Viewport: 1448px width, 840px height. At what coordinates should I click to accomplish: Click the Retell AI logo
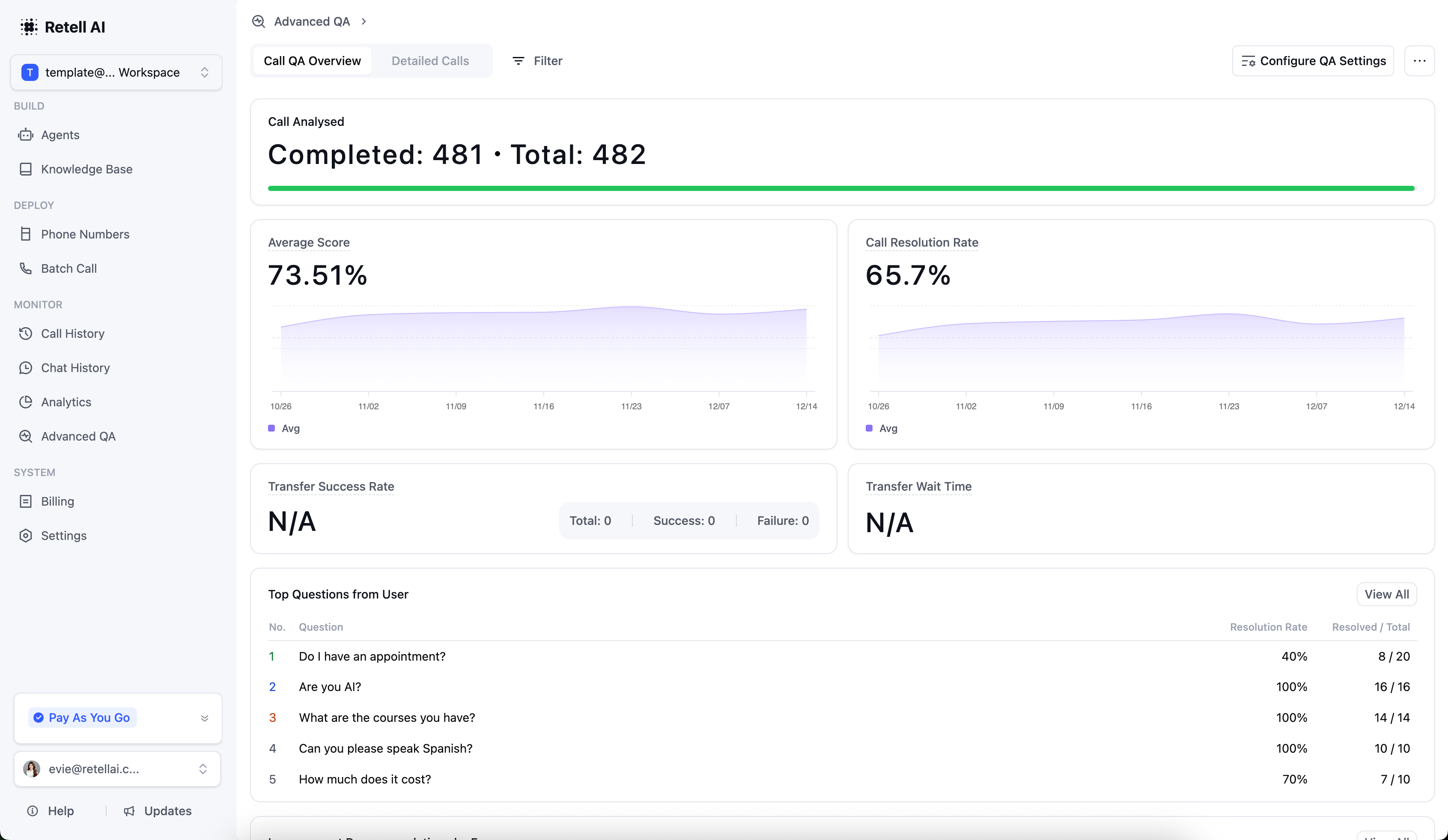[63, 27]
